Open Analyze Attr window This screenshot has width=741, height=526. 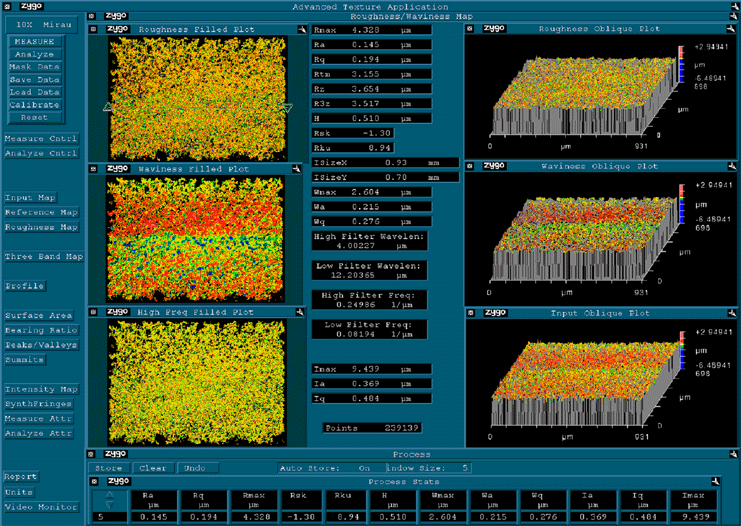pyautogui.click(x=38, y=433)
